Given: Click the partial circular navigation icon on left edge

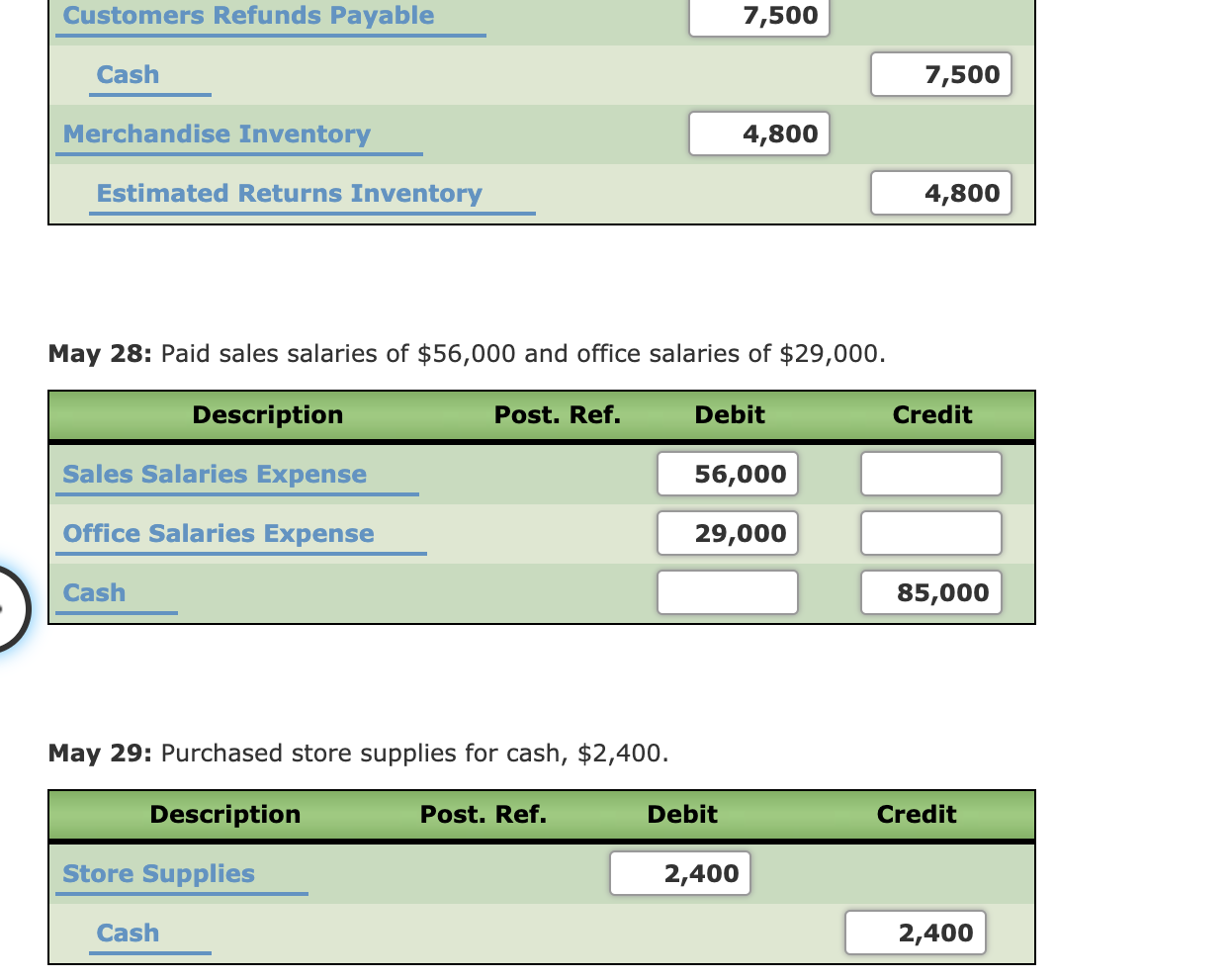Looking at the screenshot, I should [x=8, y=608].
